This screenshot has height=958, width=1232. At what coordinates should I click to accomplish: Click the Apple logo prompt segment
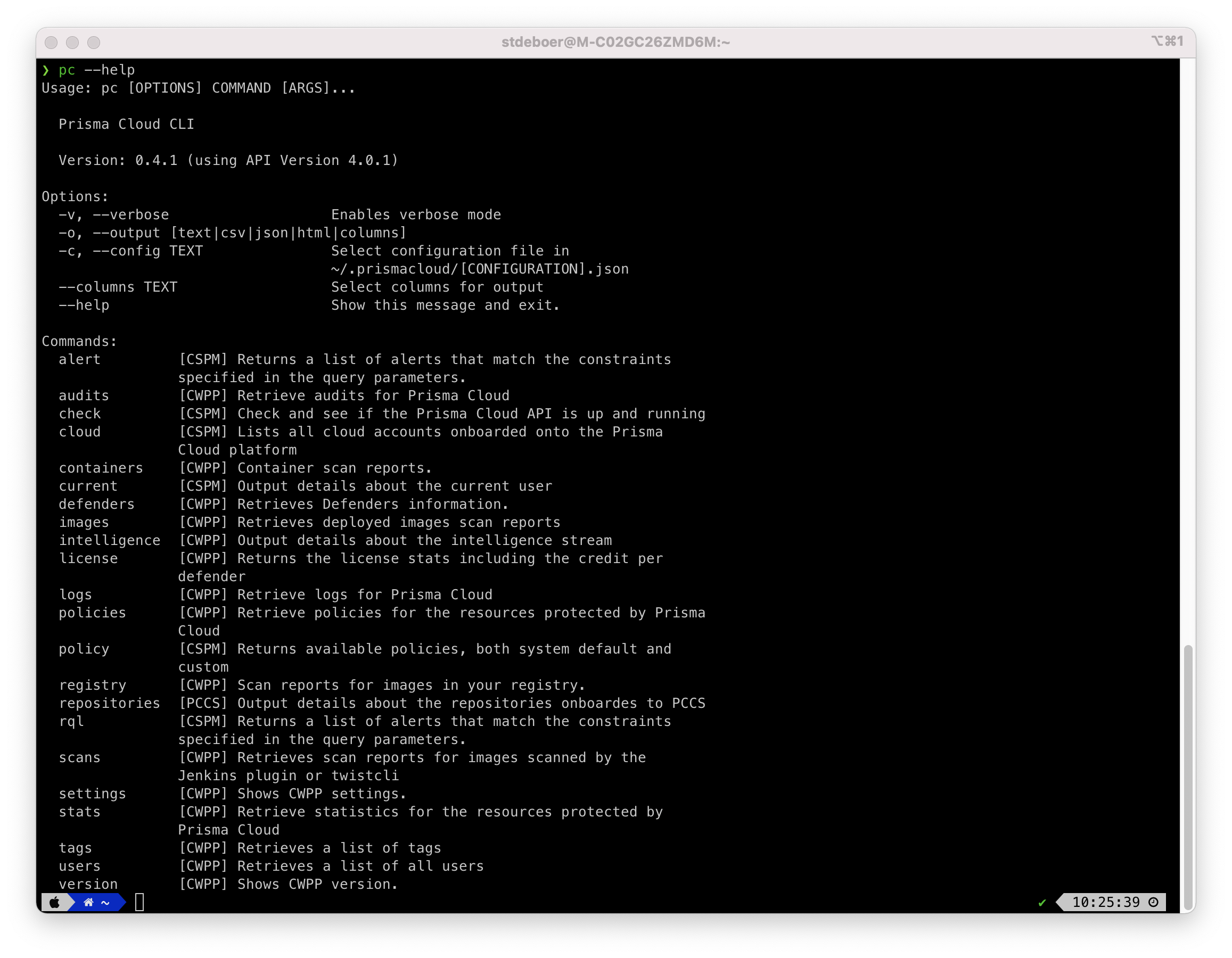[55, 903]
